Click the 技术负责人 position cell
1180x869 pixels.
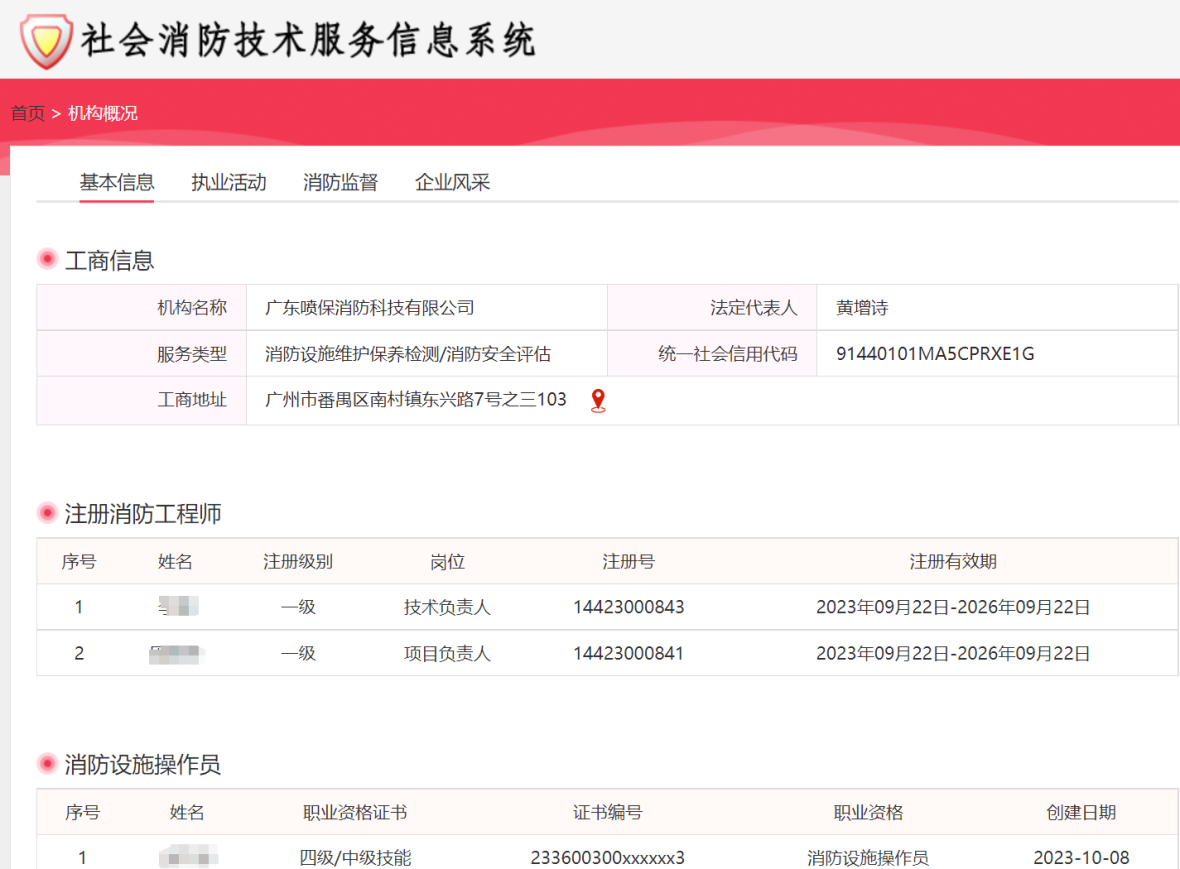[447, 607]
